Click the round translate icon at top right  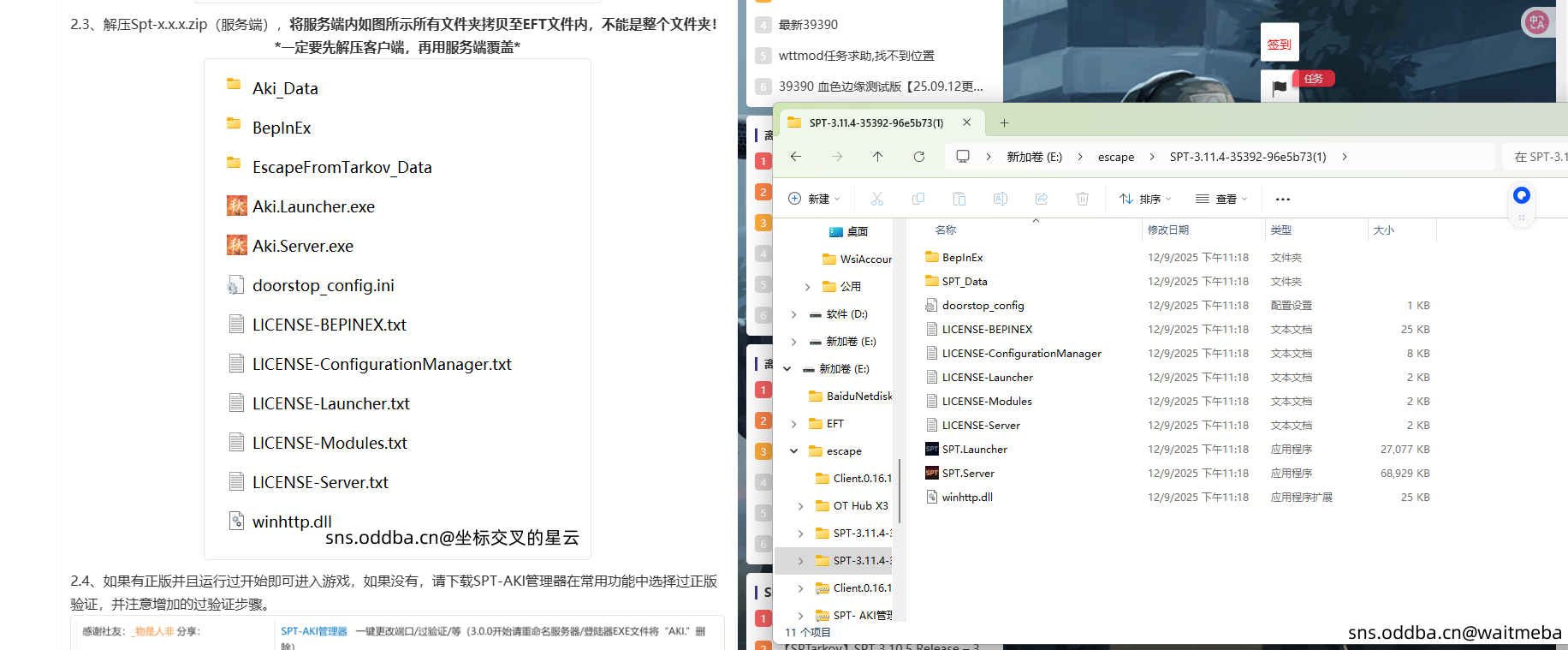pyautogui.click(x=1537, y=22)
